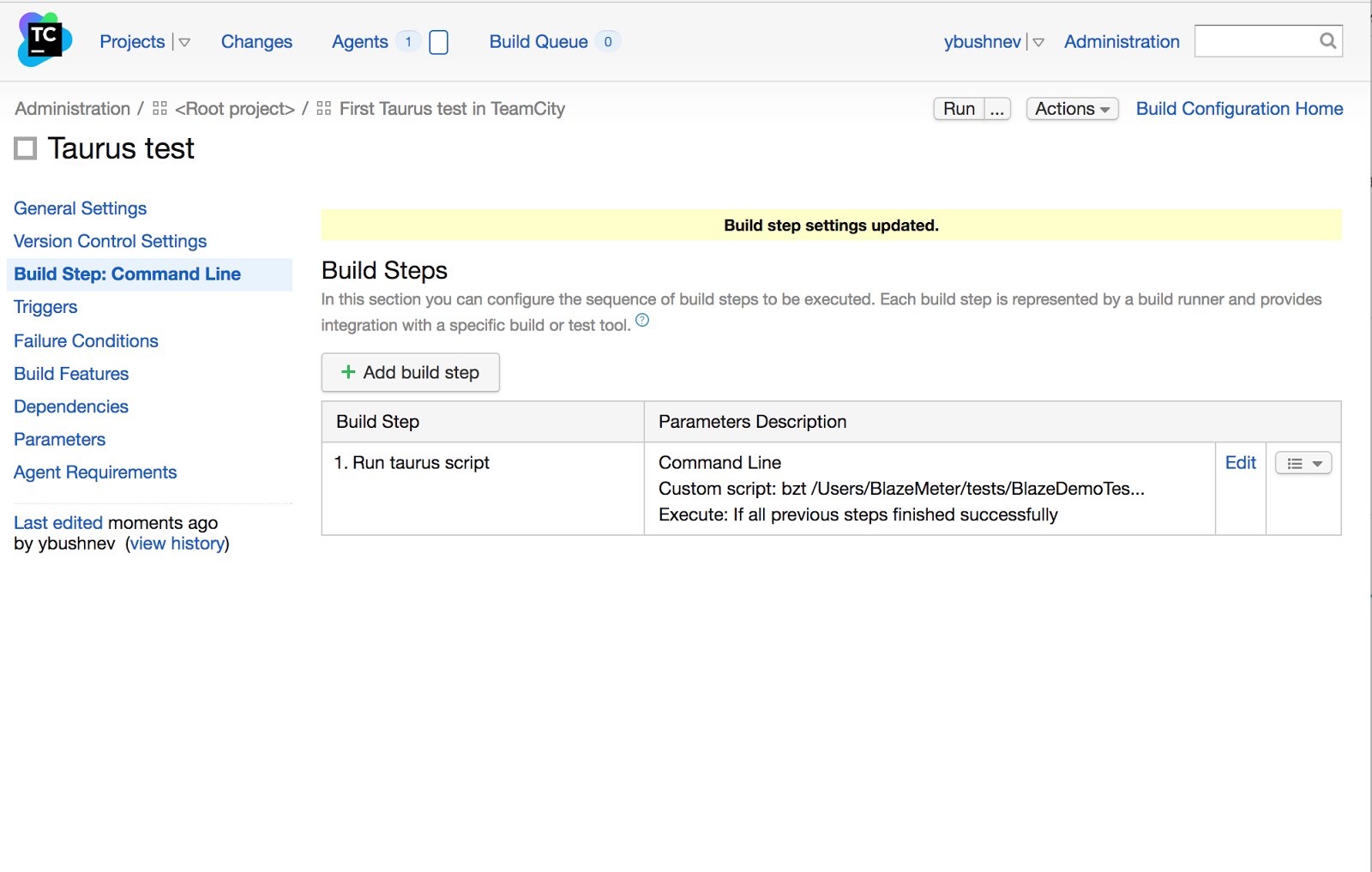Click the 'Build step settings updated.' message
The height and width of the screenshot is (872, 1372).
(x=831, y=226)
